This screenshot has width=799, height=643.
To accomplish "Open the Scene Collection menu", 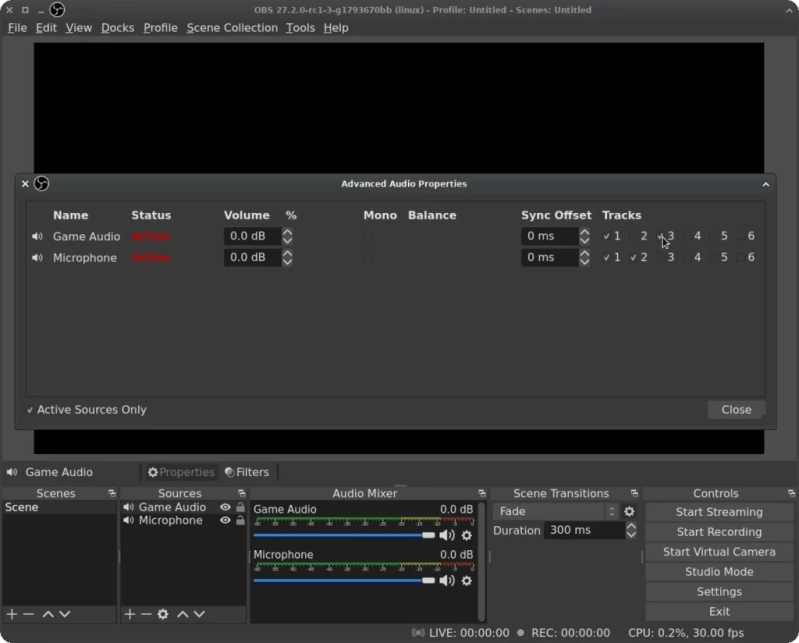I will click(232, 28).
